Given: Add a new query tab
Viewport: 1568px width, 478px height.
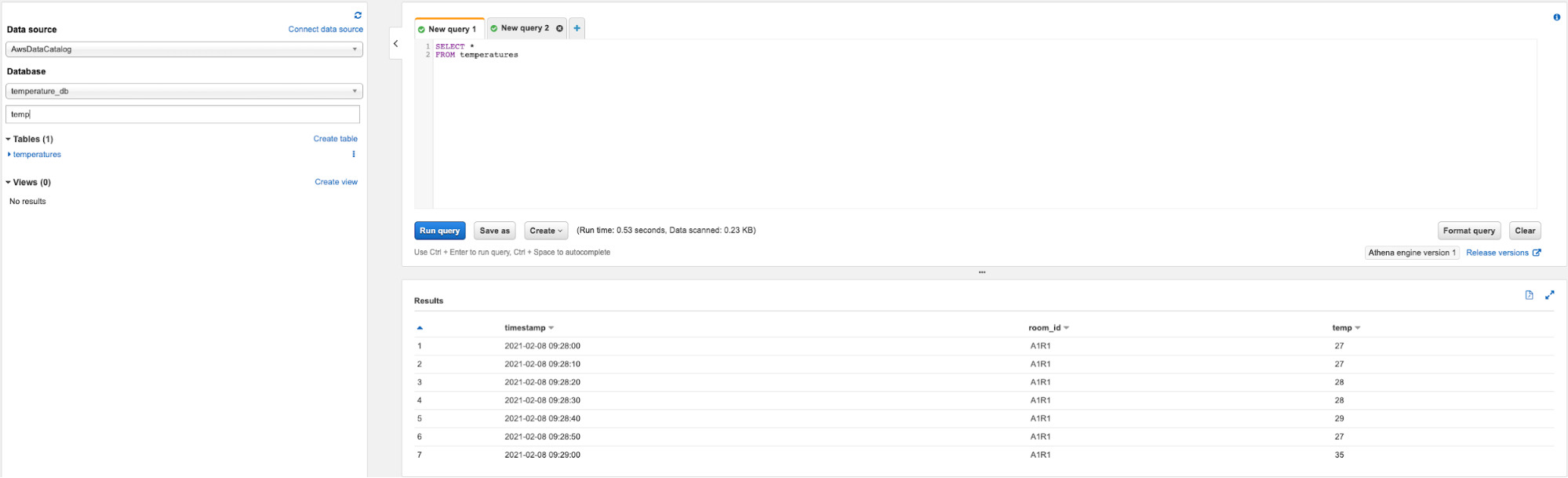Looking at the screenshot, I should click(577, 28).
